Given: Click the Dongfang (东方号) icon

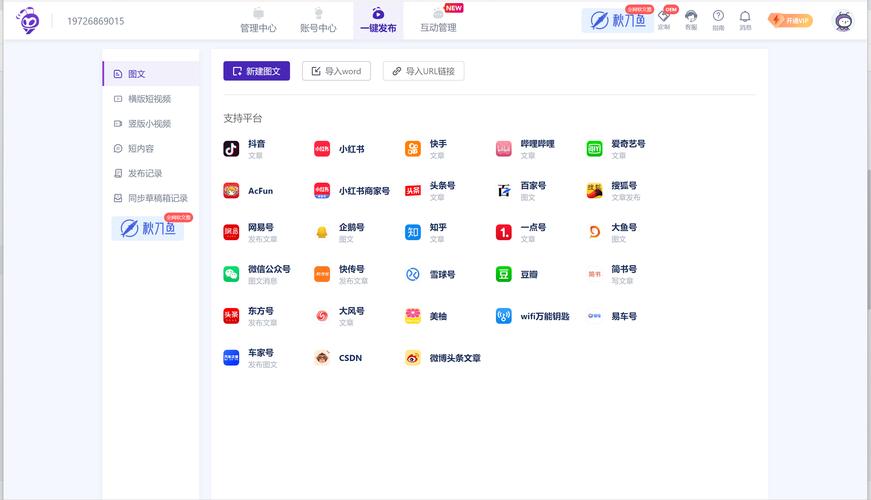Looking at the screenshot, I should 231,316.
